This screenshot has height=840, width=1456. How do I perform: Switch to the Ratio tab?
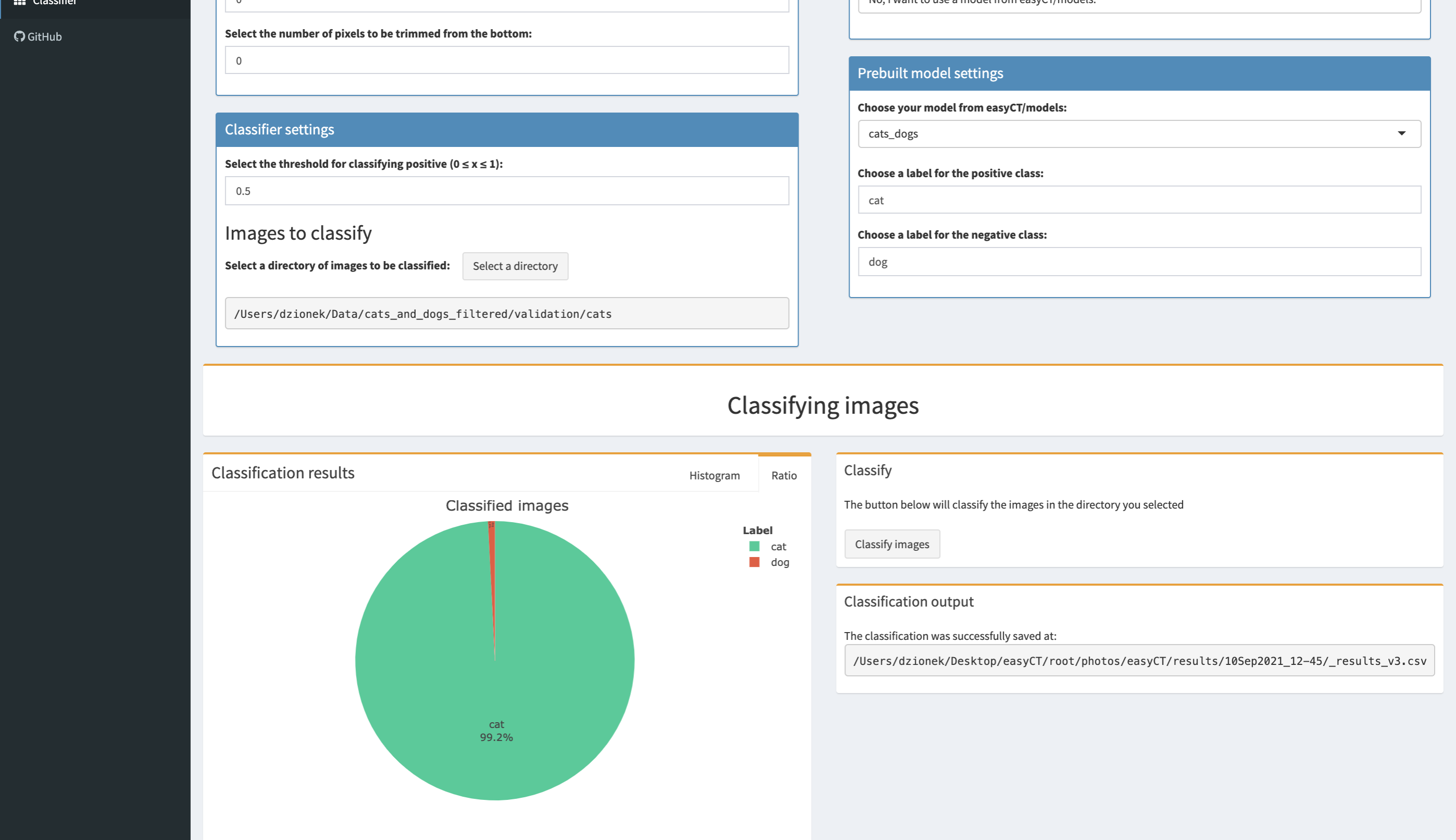783,475
